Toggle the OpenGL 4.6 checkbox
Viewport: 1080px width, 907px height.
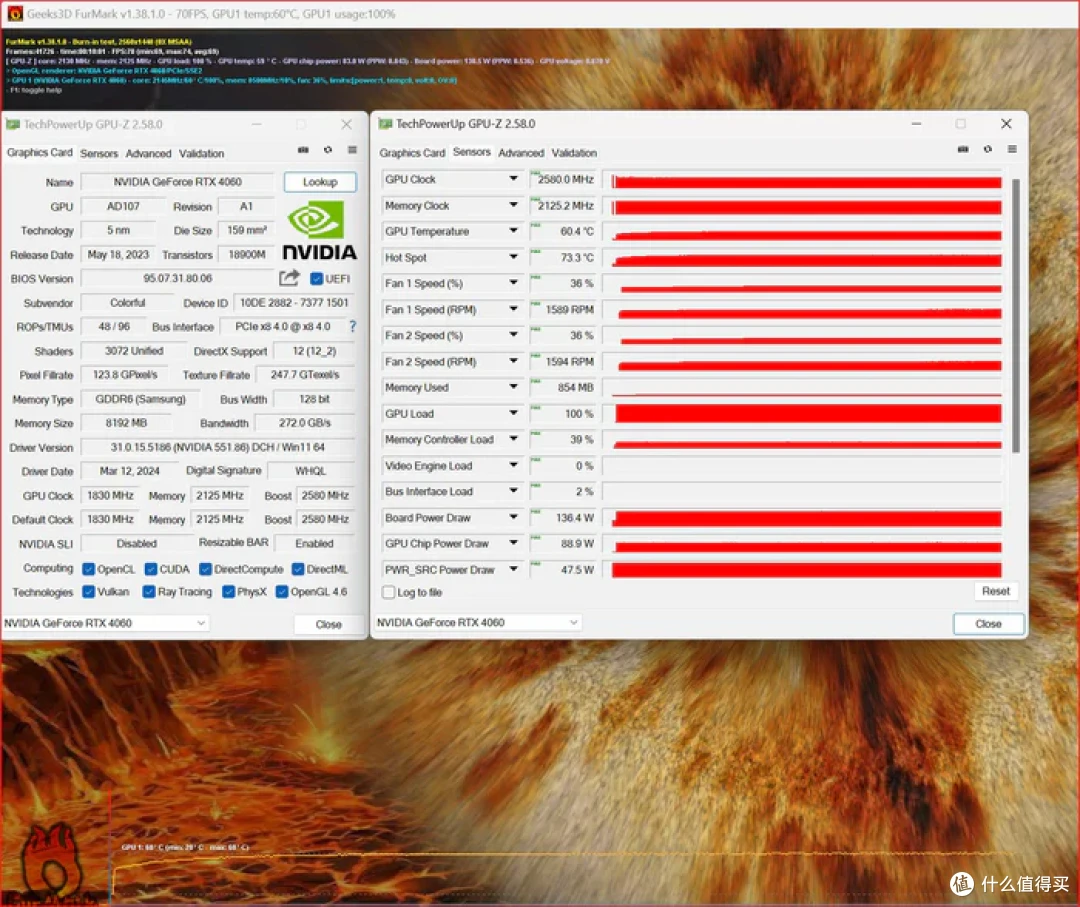(282, 592)
